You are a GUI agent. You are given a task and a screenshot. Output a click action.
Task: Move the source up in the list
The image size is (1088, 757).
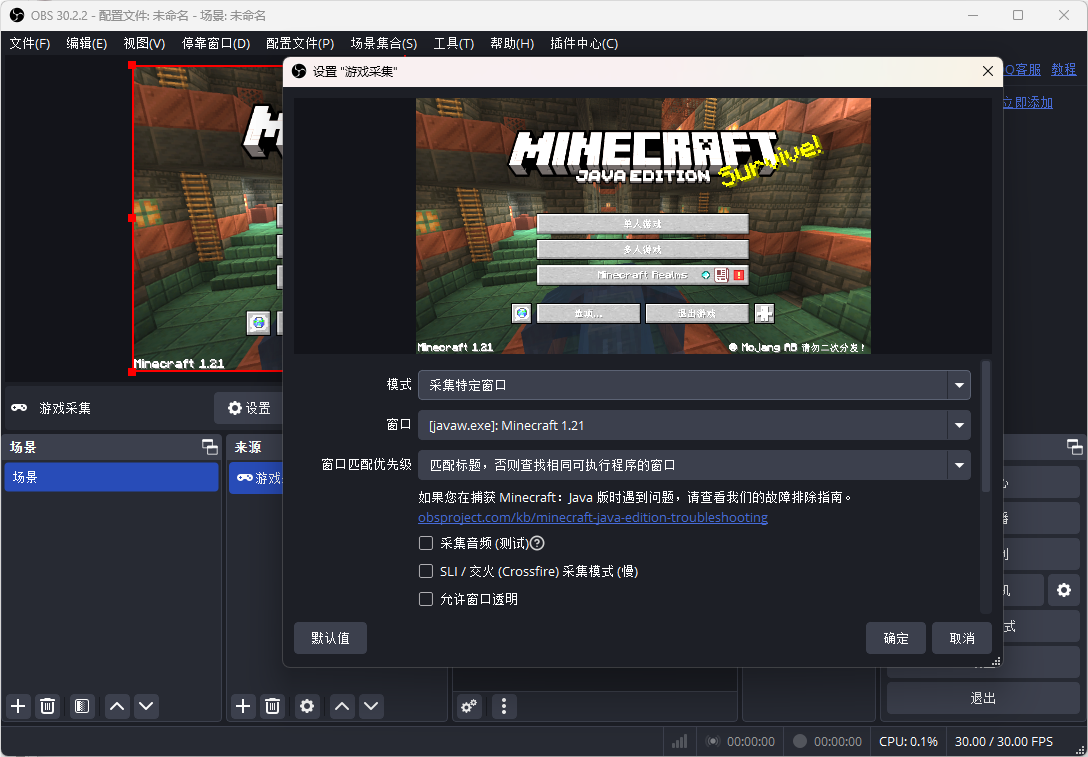tap(342, 706)
